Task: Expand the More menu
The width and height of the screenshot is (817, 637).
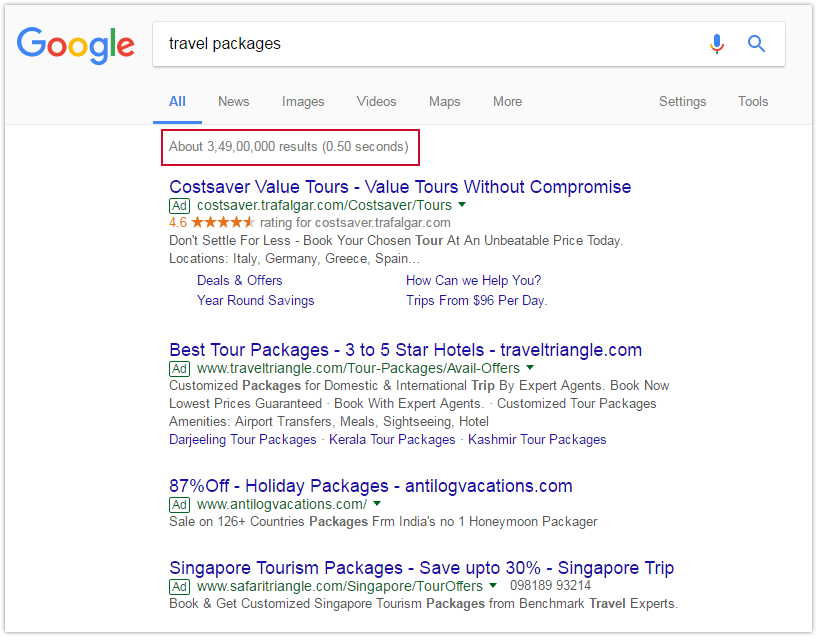Action: click(507, 102)
